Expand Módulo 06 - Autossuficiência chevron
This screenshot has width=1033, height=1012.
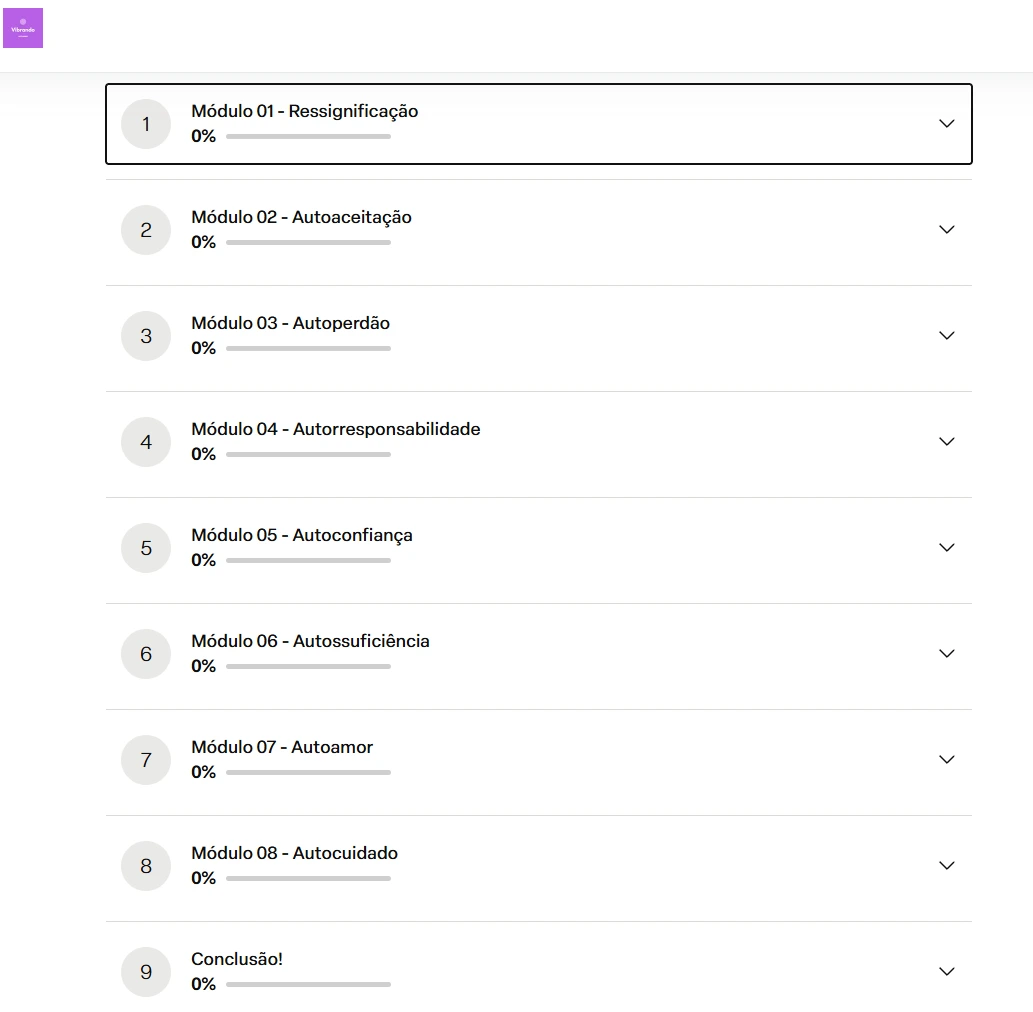pyautogui.click(x=947, y=654)
